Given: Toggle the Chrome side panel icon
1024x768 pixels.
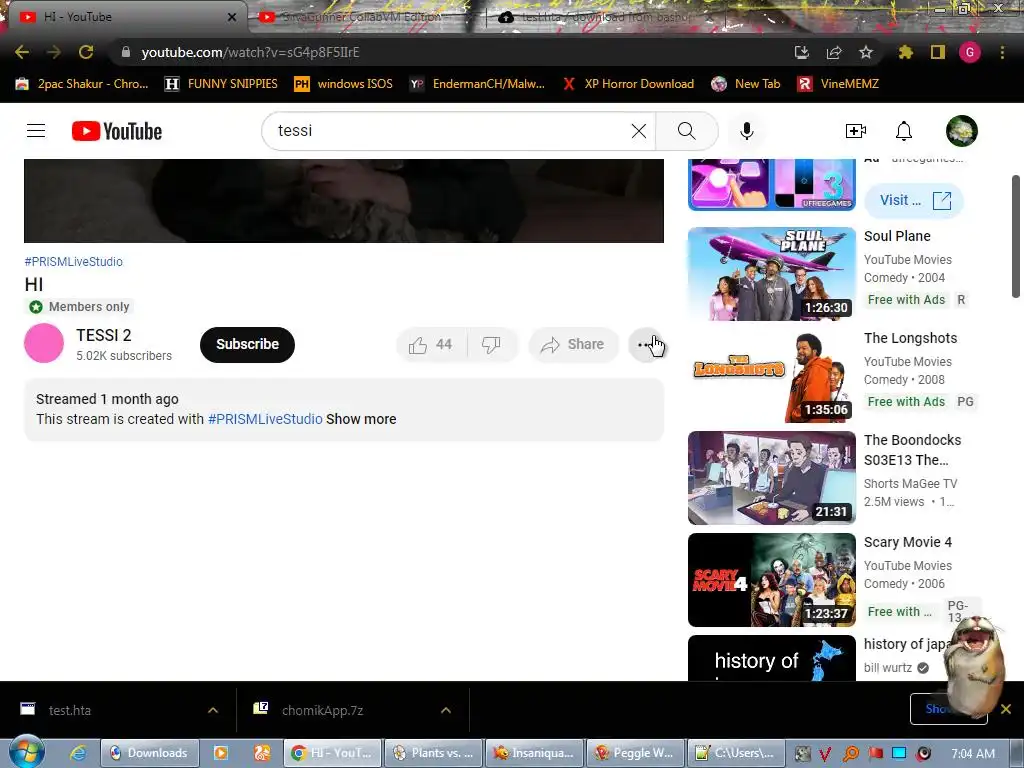Looking at the screenshot, I should [938, 52].
